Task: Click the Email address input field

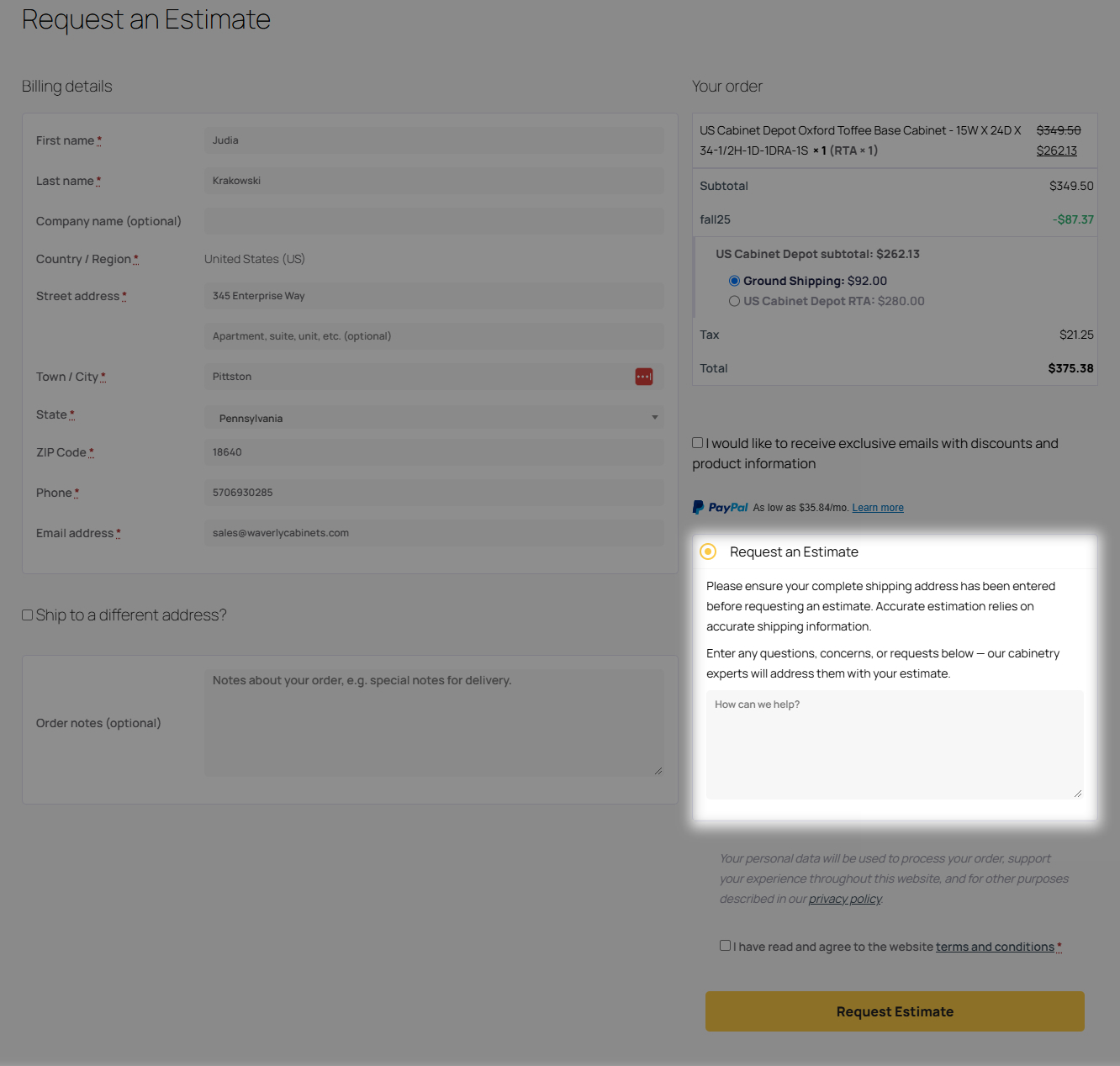Action: click(434, 533)
